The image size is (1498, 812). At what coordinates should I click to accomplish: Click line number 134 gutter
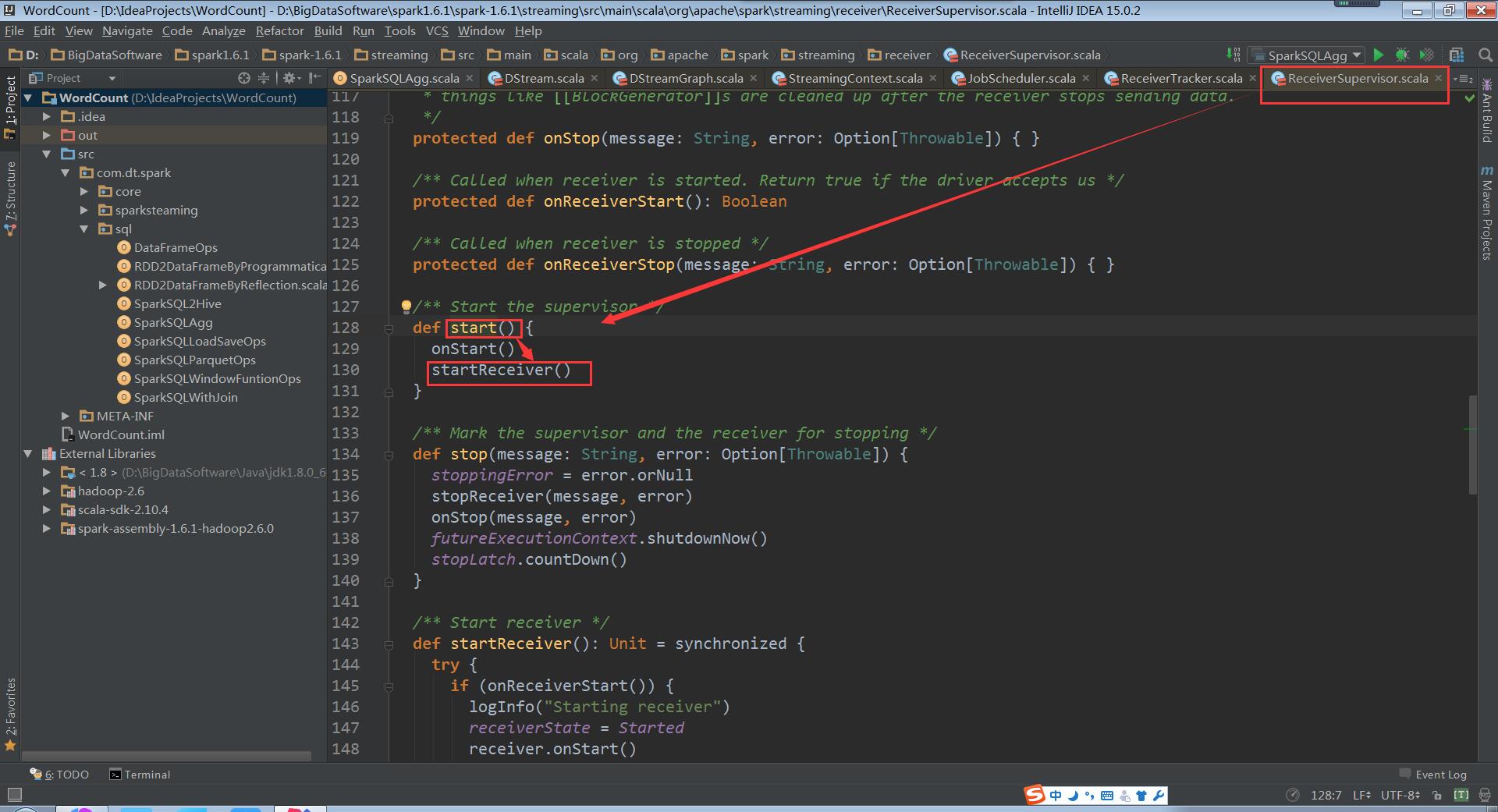tap(346, 454)
